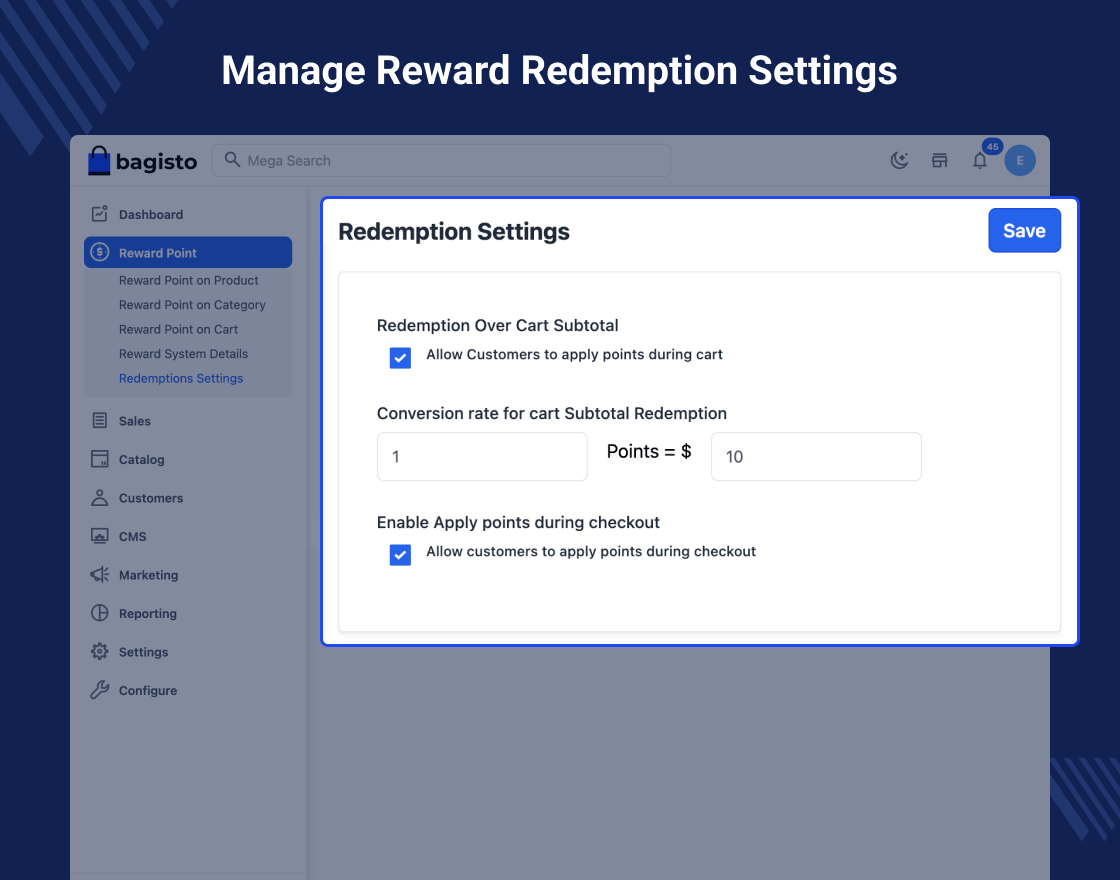Click the Configure wrench icon

(99, 690)
